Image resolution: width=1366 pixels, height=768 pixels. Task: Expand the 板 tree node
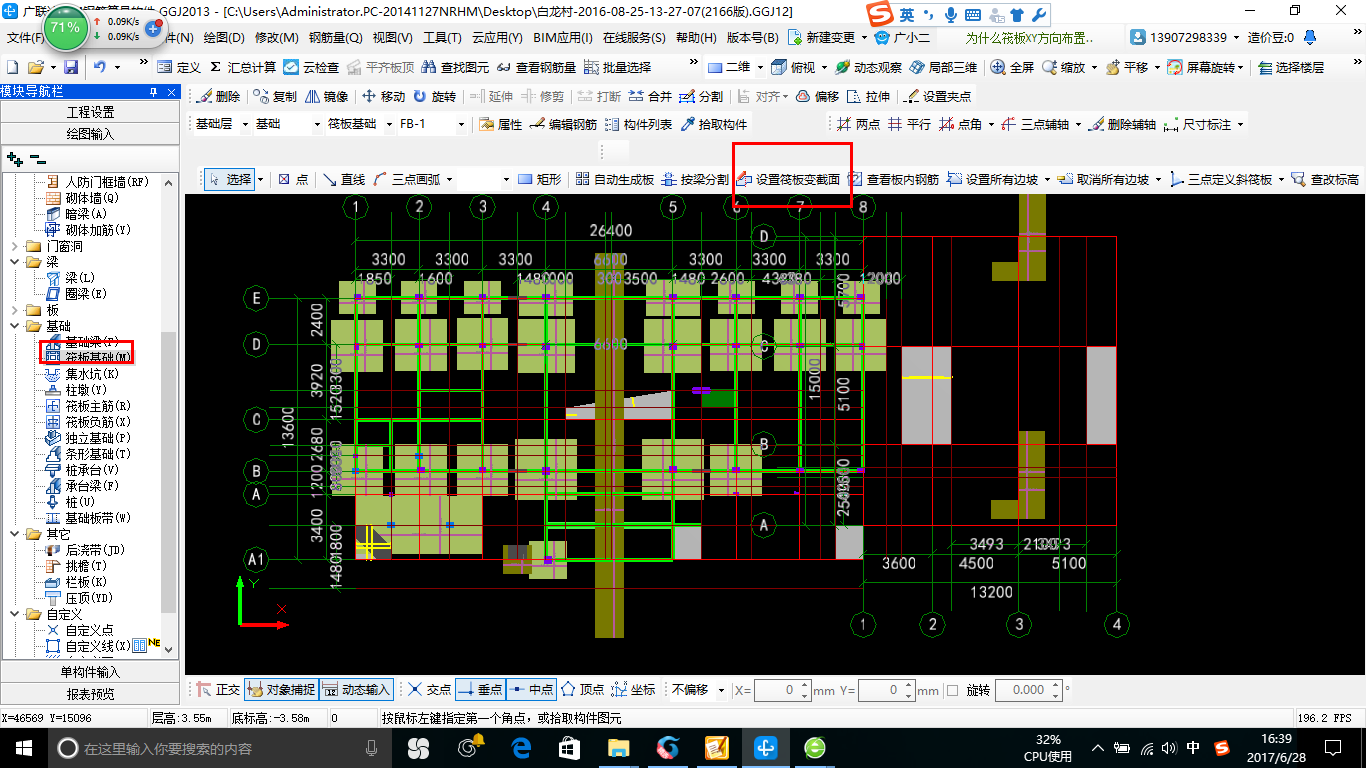tap(13, 310)
